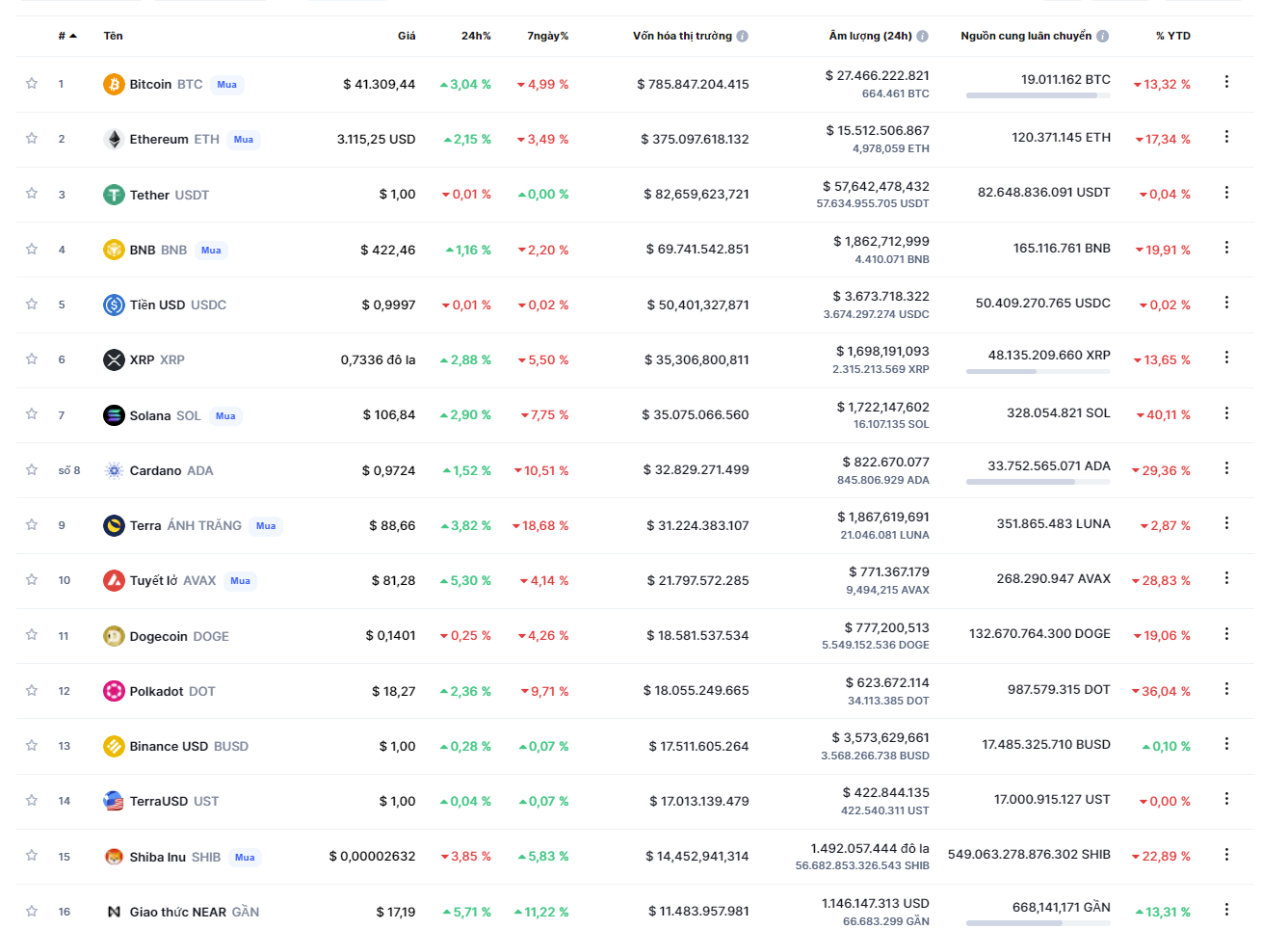Viewport: 1288px width, 929px height.
Task: Star Ethereum as a favorite
Action: pos(32,138)
